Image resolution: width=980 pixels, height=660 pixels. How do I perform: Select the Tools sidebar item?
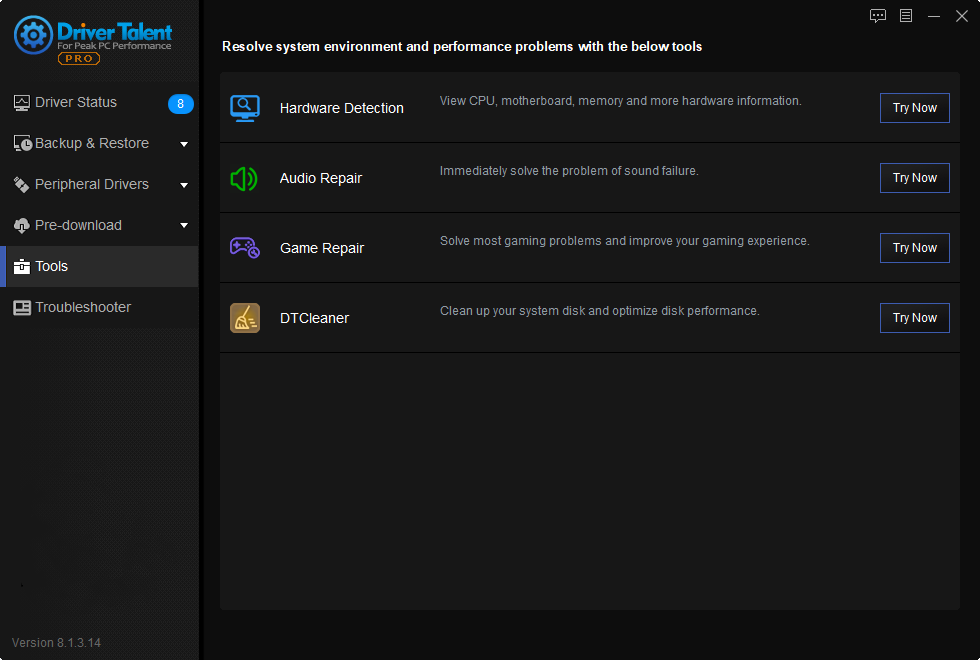(99, 266)
